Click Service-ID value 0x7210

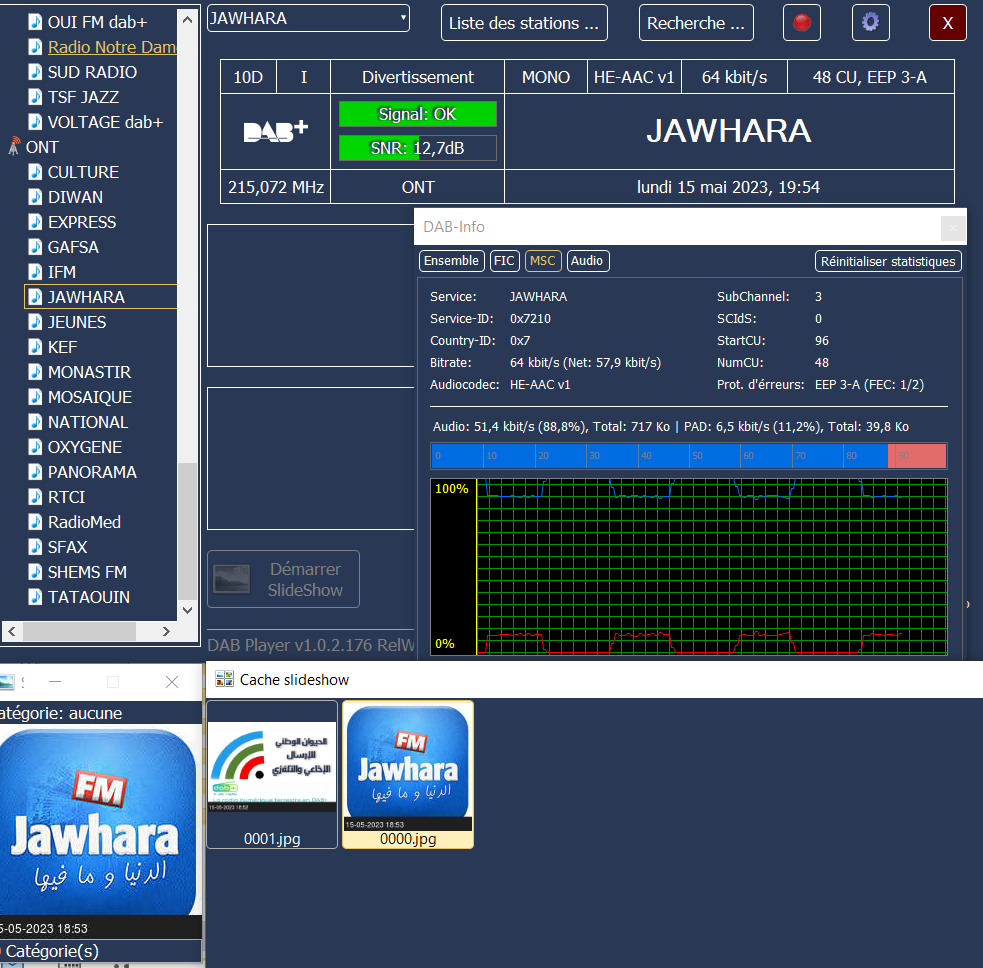point(530,318)
